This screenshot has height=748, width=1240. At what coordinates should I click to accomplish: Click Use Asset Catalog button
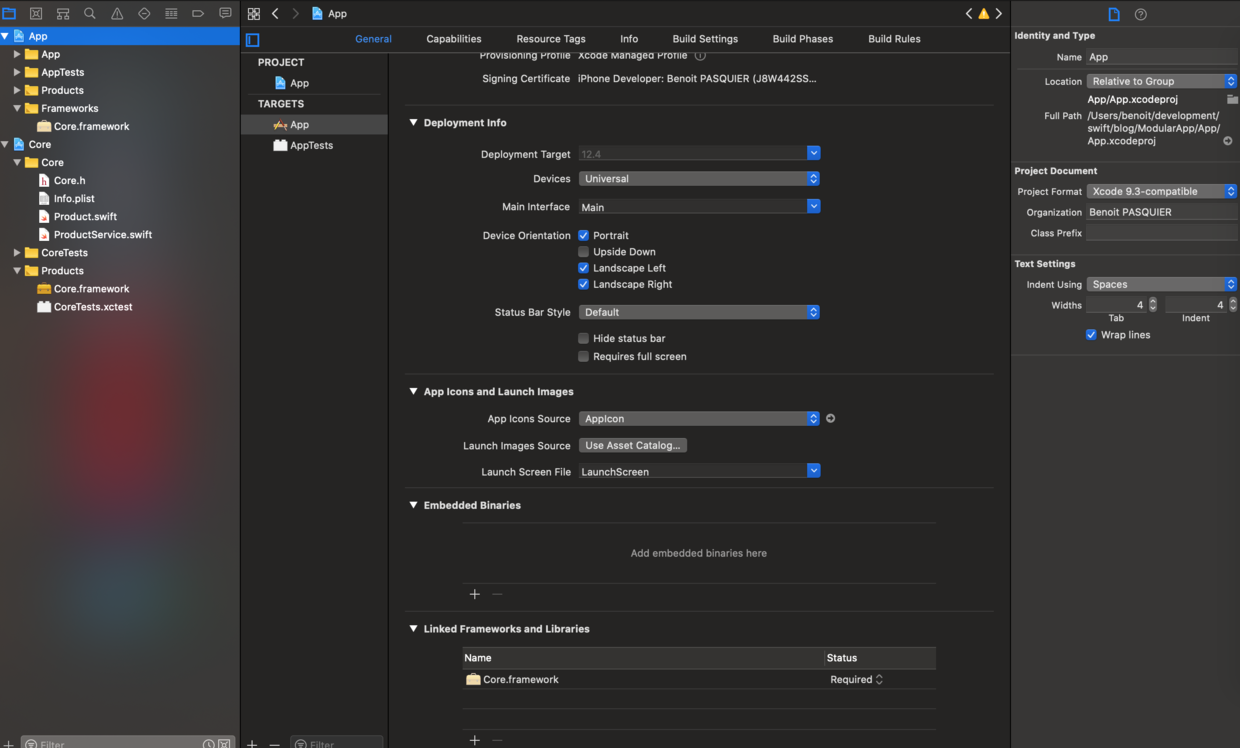(x=633, y=446)
